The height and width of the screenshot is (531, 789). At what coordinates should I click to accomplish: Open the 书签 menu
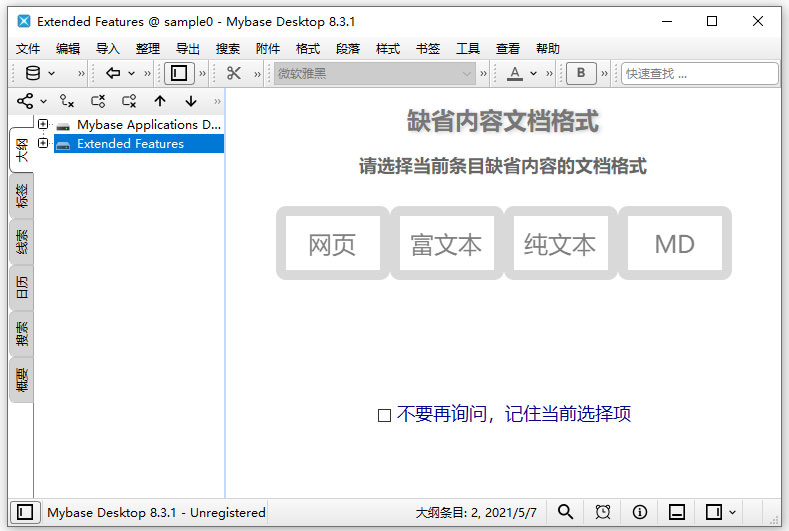[x=428, y=49]
